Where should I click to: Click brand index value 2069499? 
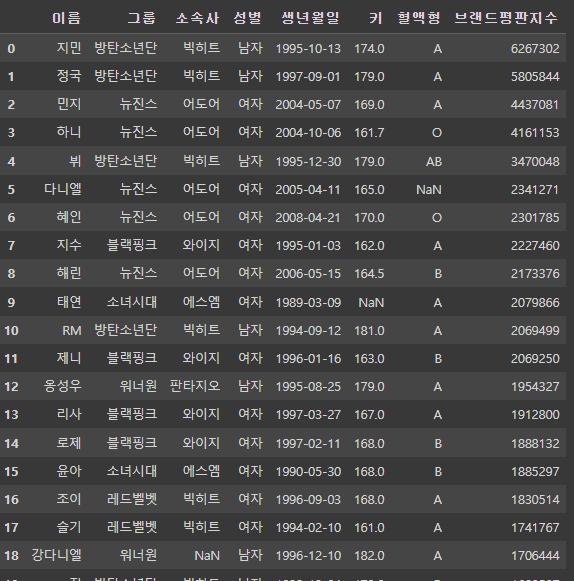[x=535, y=331]
